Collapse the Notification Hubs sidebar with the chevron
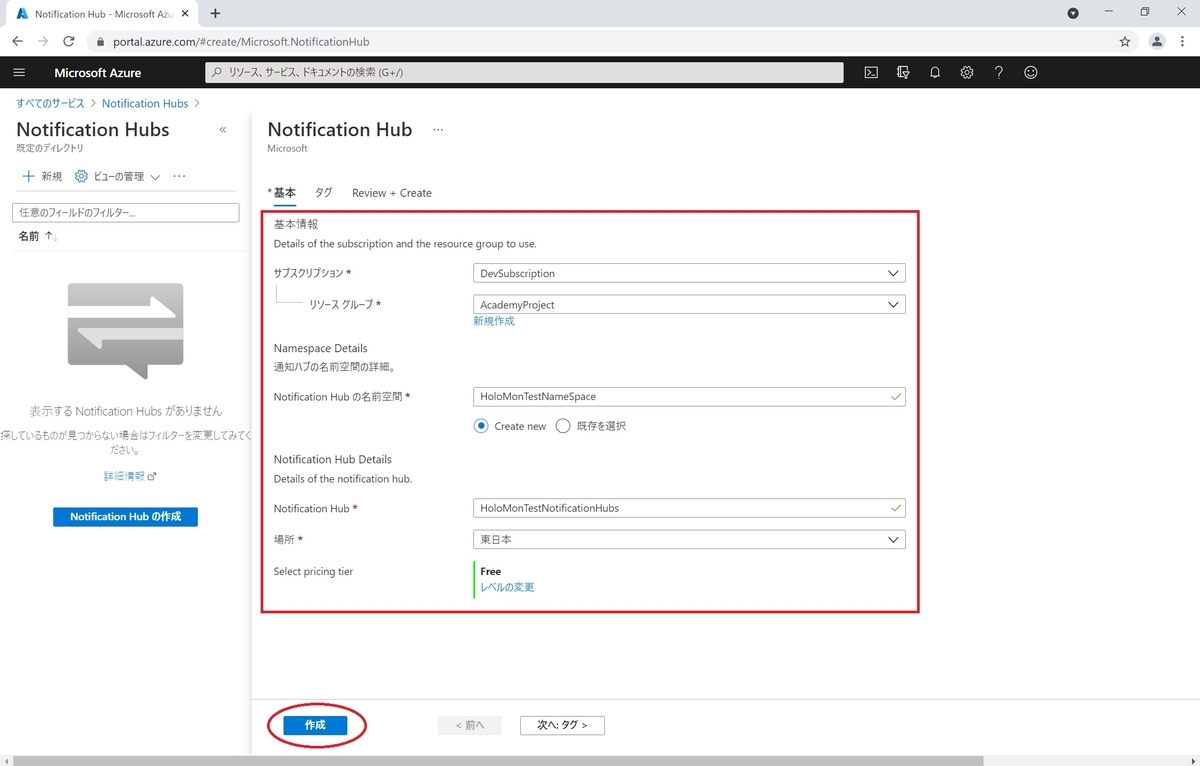Viewport: 1200px width, 766px height. pos(223,129)
